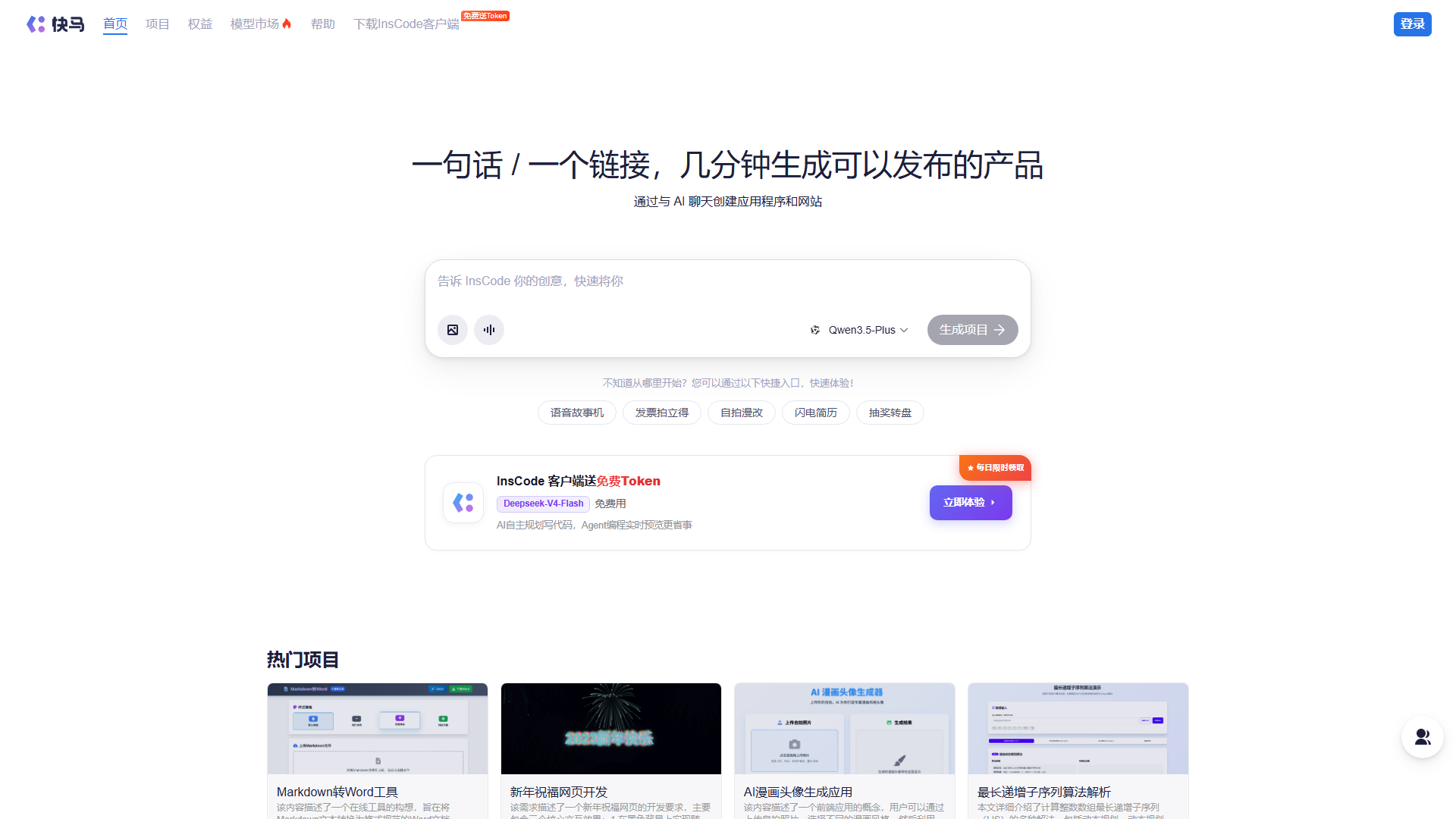
Task: Click the 热门项目 section heading
Action: [303, 660]
